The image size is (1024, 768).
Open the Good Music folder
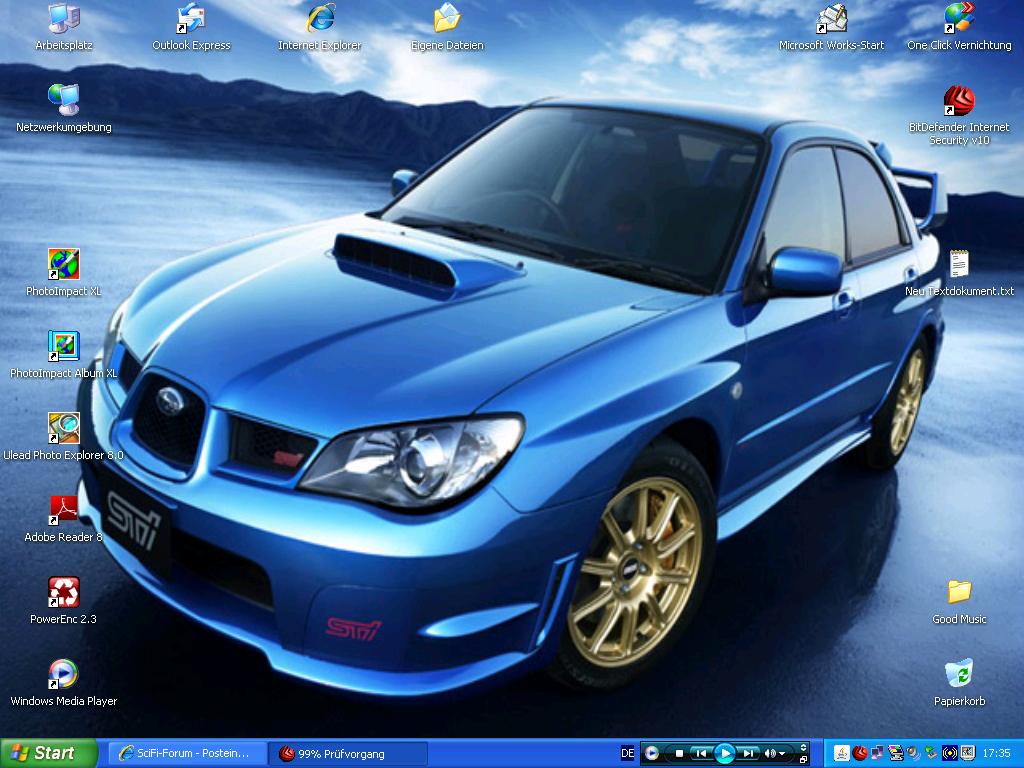click(959, 592)
